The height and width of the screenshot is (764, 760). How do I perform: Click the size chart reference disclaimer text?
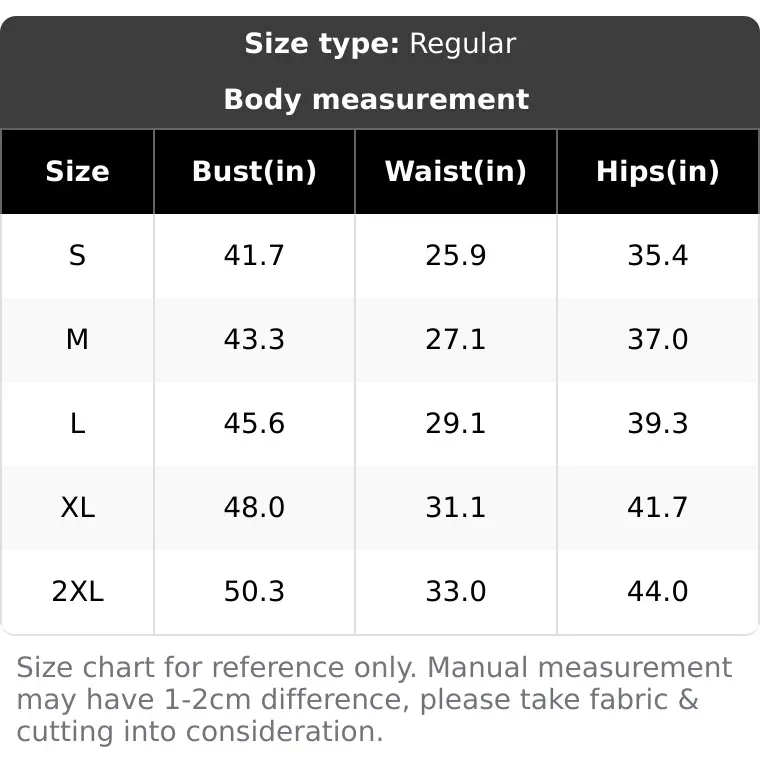[x=374, y=699]
